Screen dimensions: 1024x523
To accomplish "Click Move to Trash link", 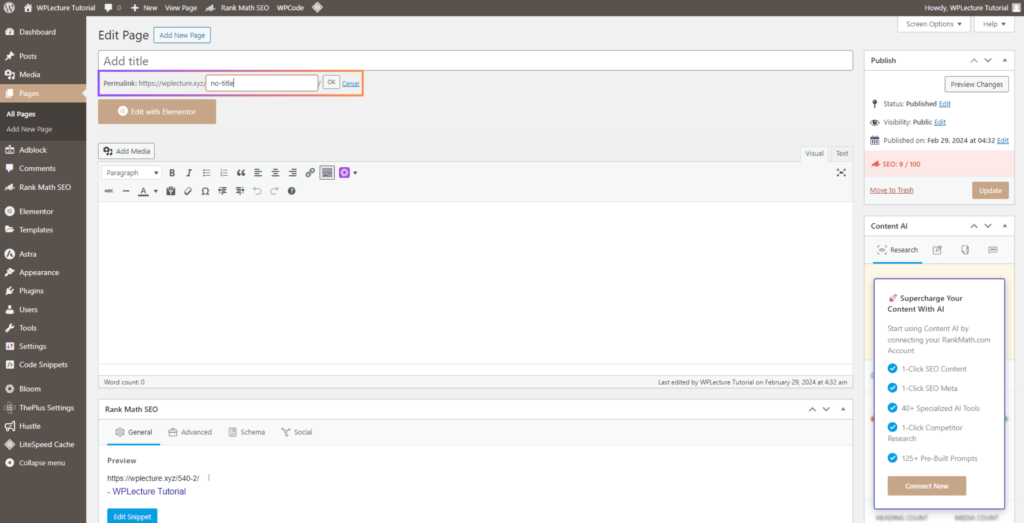I will [x=891, y=190].
